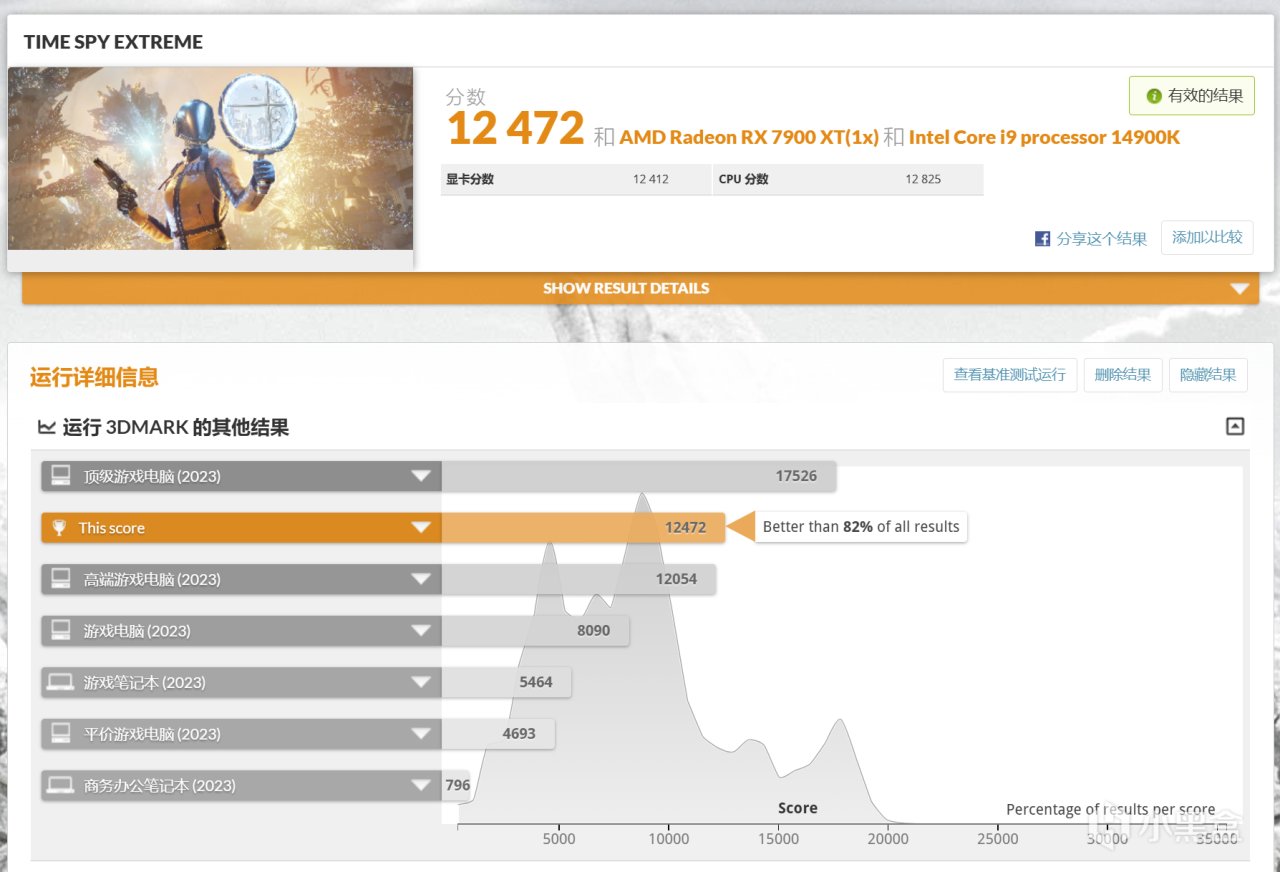Click the trophy icon beside This score
This screenshot has width=1280, height=872.
pyautogui.click(x=60, y=528)
